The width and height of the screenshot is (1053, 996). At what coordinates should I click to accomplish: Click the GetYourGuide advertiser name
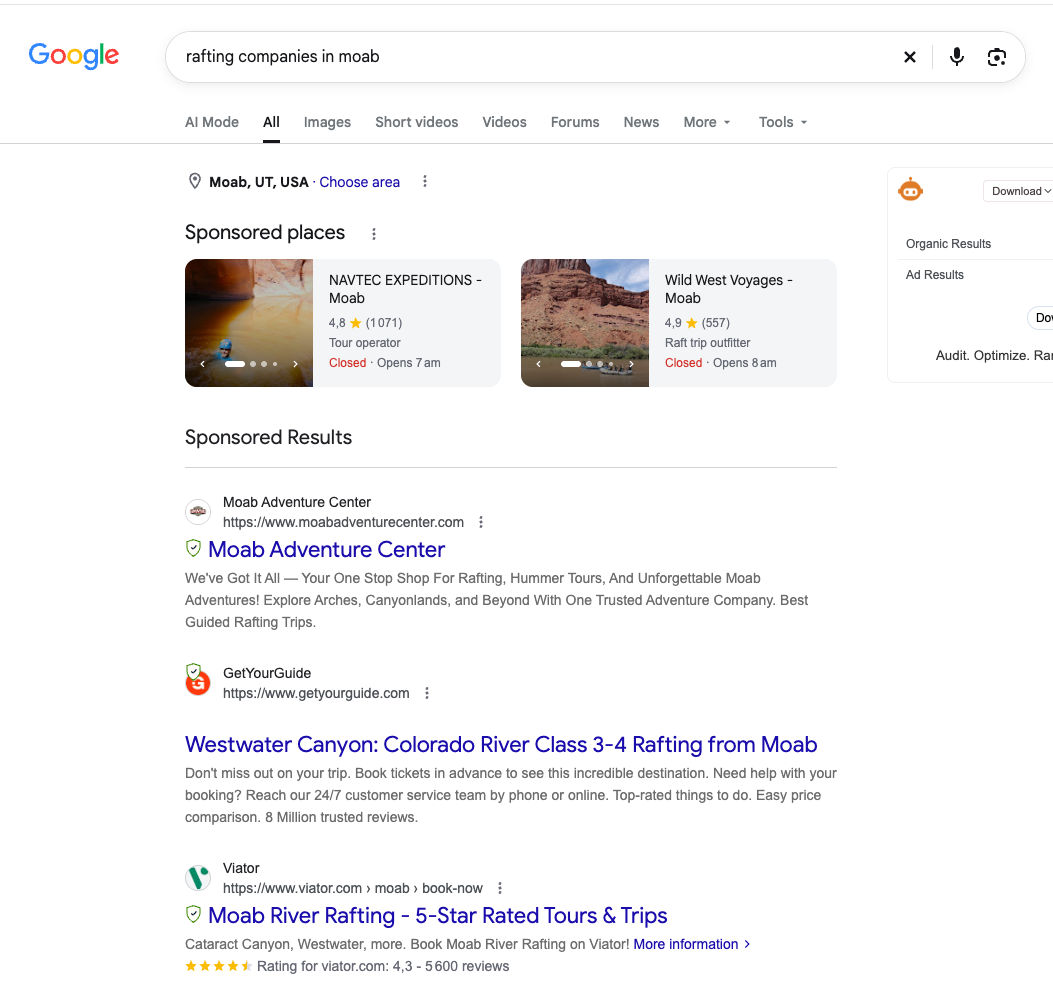click(267, 673)
